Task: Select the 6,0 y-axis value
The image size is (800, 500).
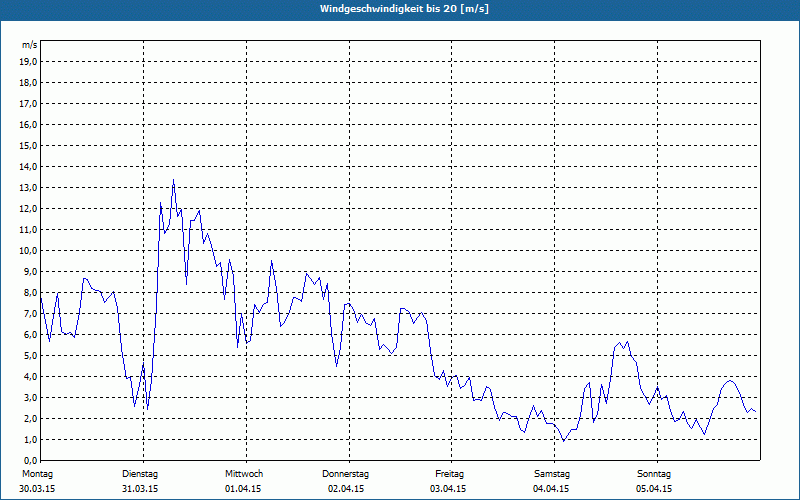Action: (x=31, y=335)
